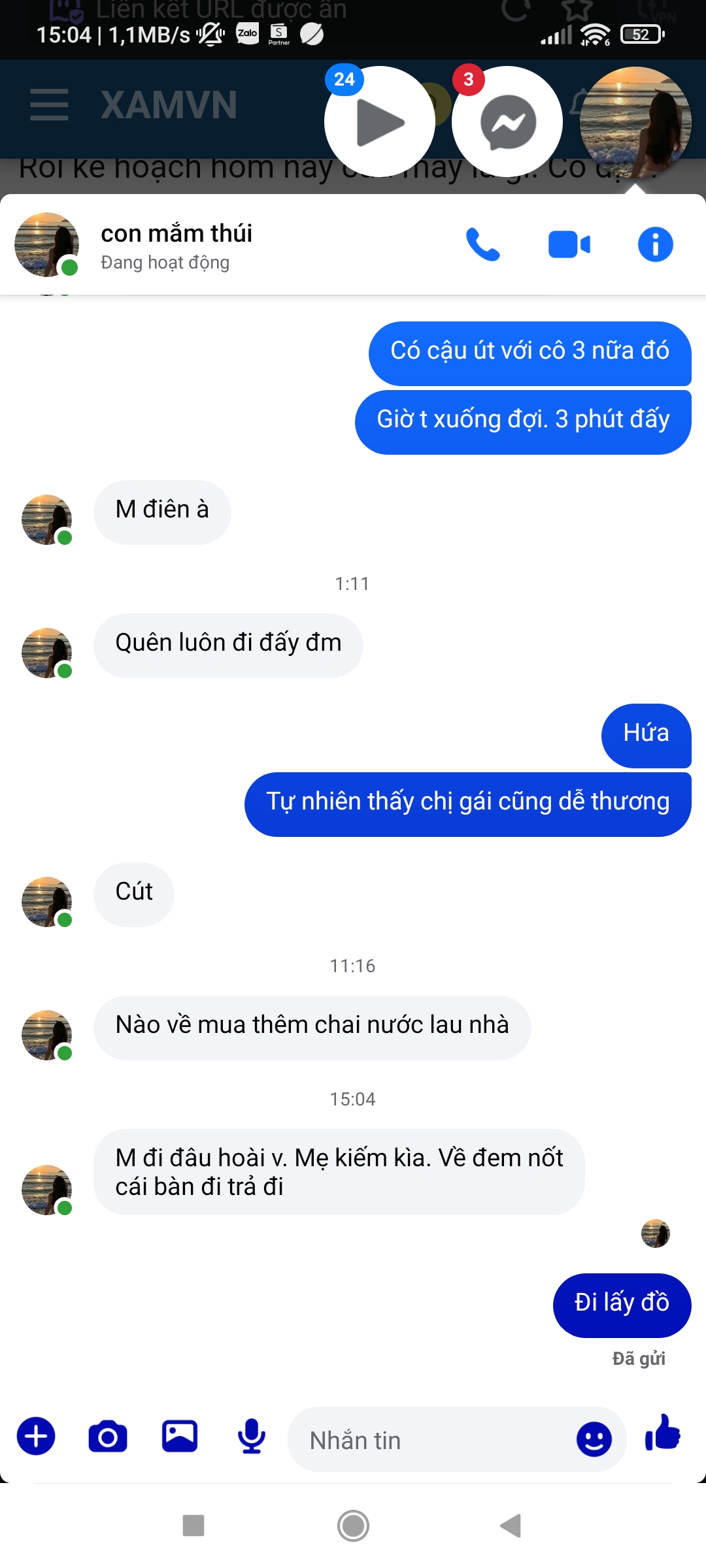
Task: Start a video call in the chat header
Action: (569, 245)
